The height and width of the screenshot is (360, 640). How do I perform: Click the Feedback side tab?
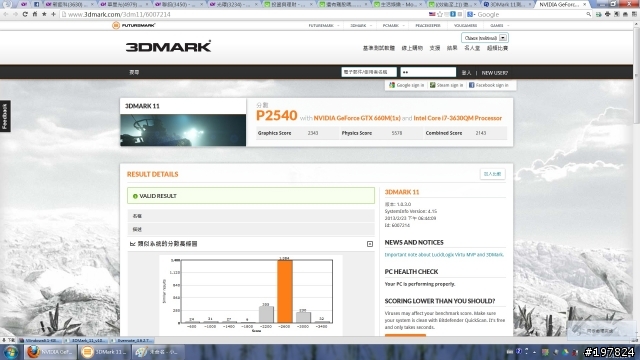5,116
